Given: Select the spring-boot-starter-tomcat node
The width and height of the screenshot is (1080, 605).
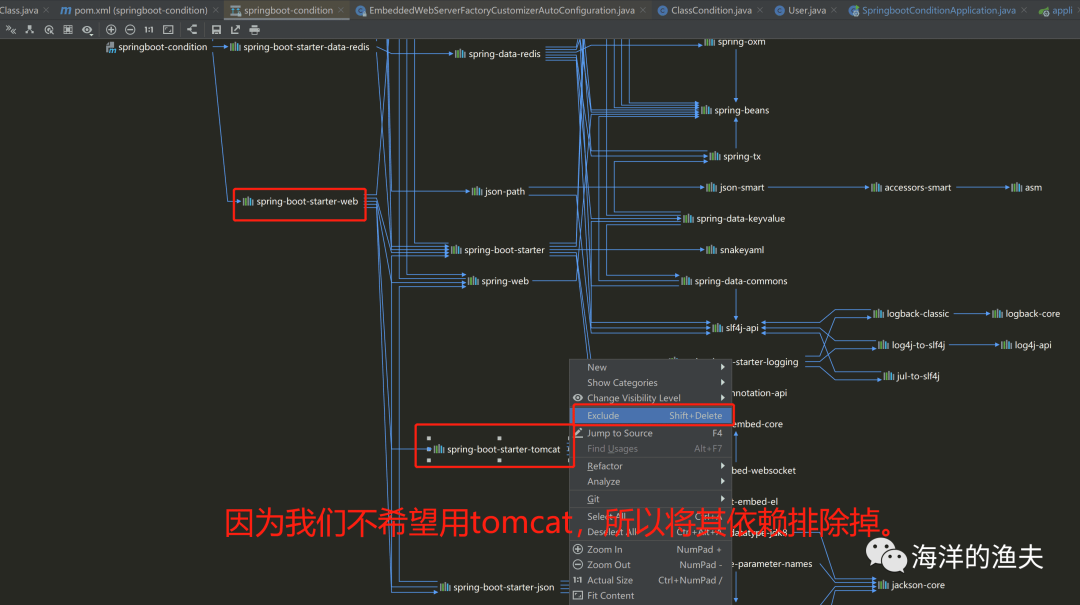Looking at the screenshot, I should coord(497,449).
